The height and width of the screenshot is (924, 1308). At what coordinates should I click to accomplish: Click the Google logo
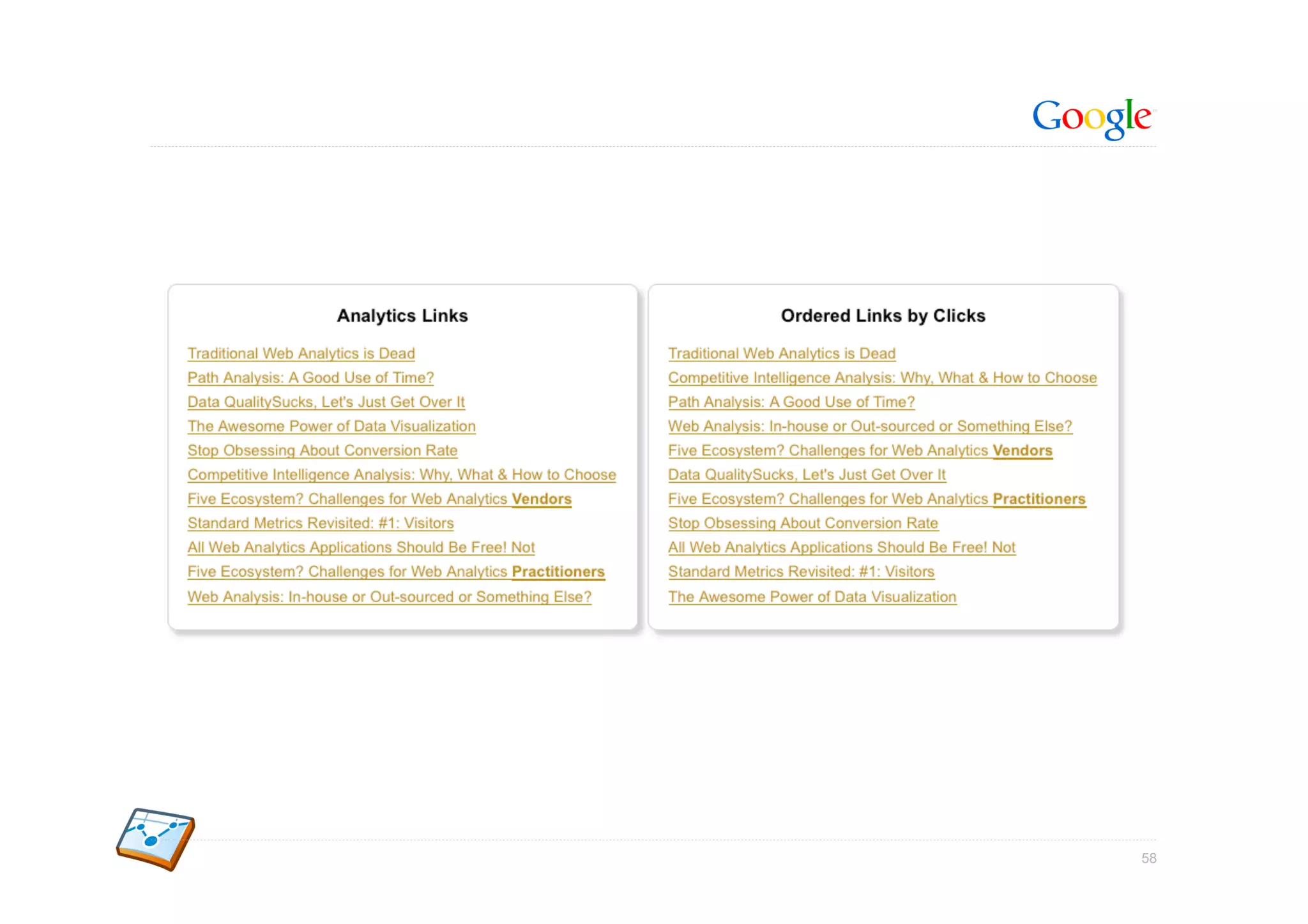[1094, 118]
